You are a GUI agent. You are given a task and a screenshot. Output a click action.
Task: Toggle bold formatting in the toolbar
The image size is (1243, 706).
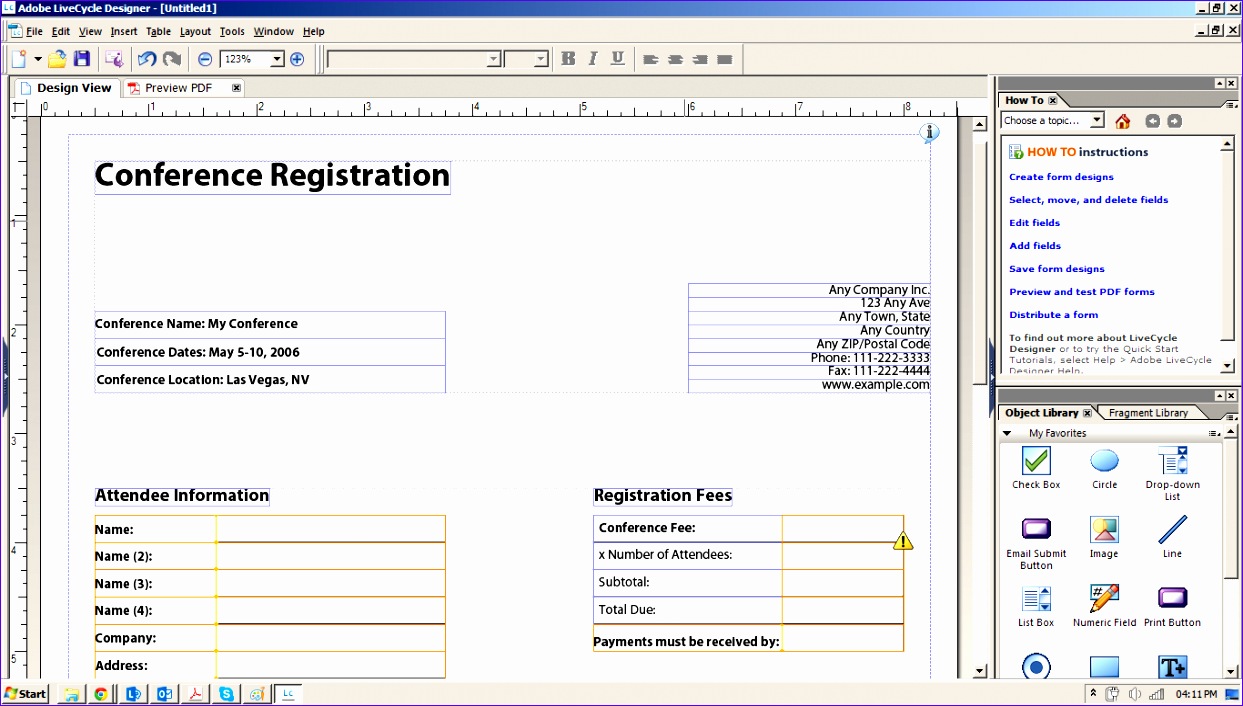coord(567,58)
